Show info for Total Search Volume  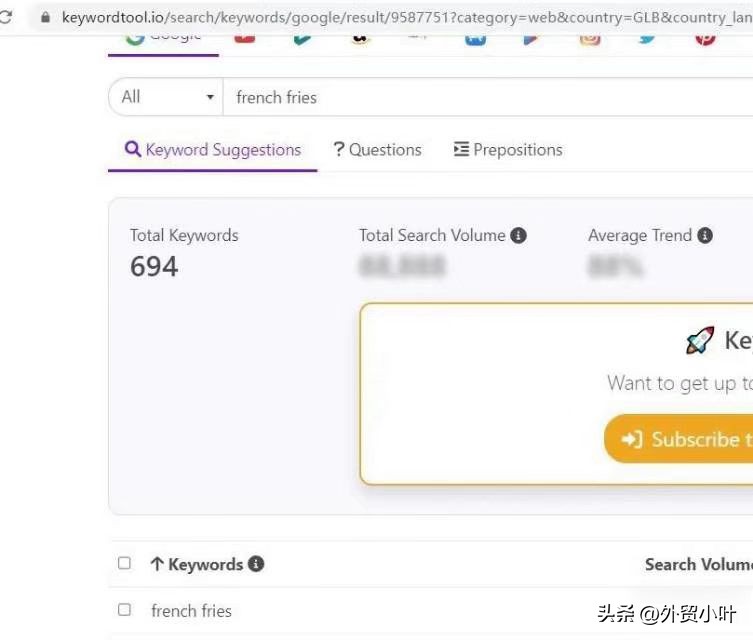point(518,236)
